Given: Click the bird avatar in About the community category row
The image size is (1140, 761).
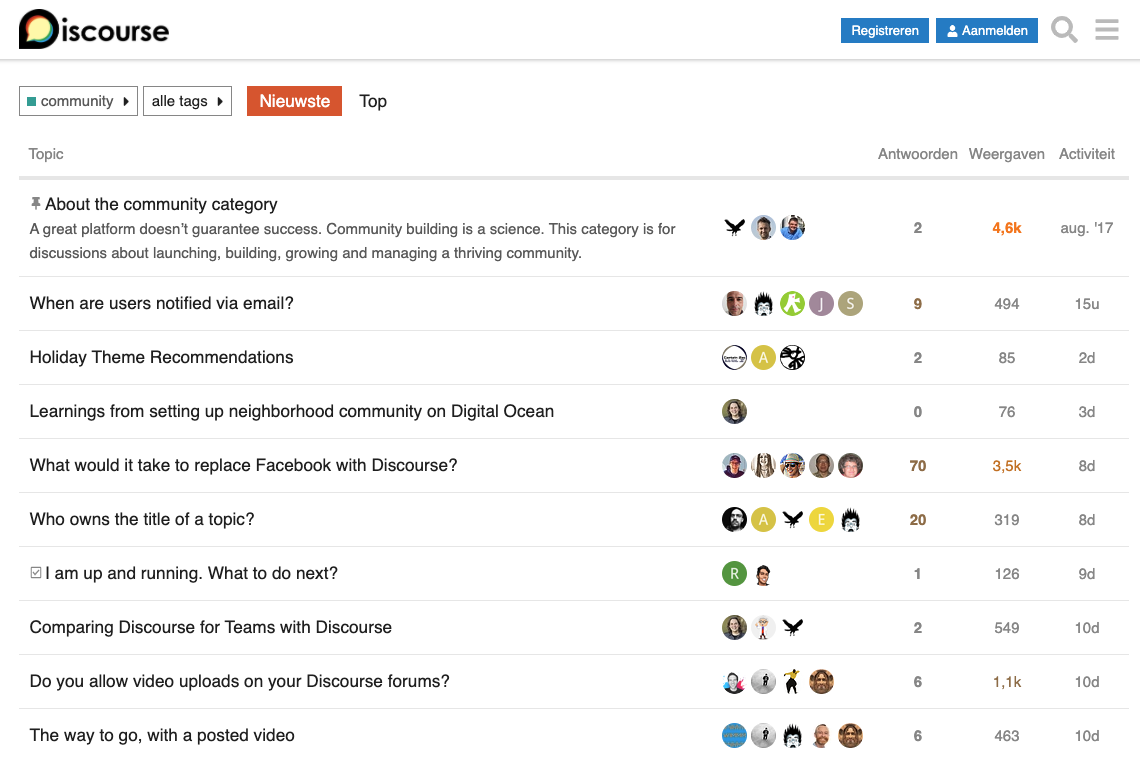Looking at the screenshot, I should tap(734, 228).
